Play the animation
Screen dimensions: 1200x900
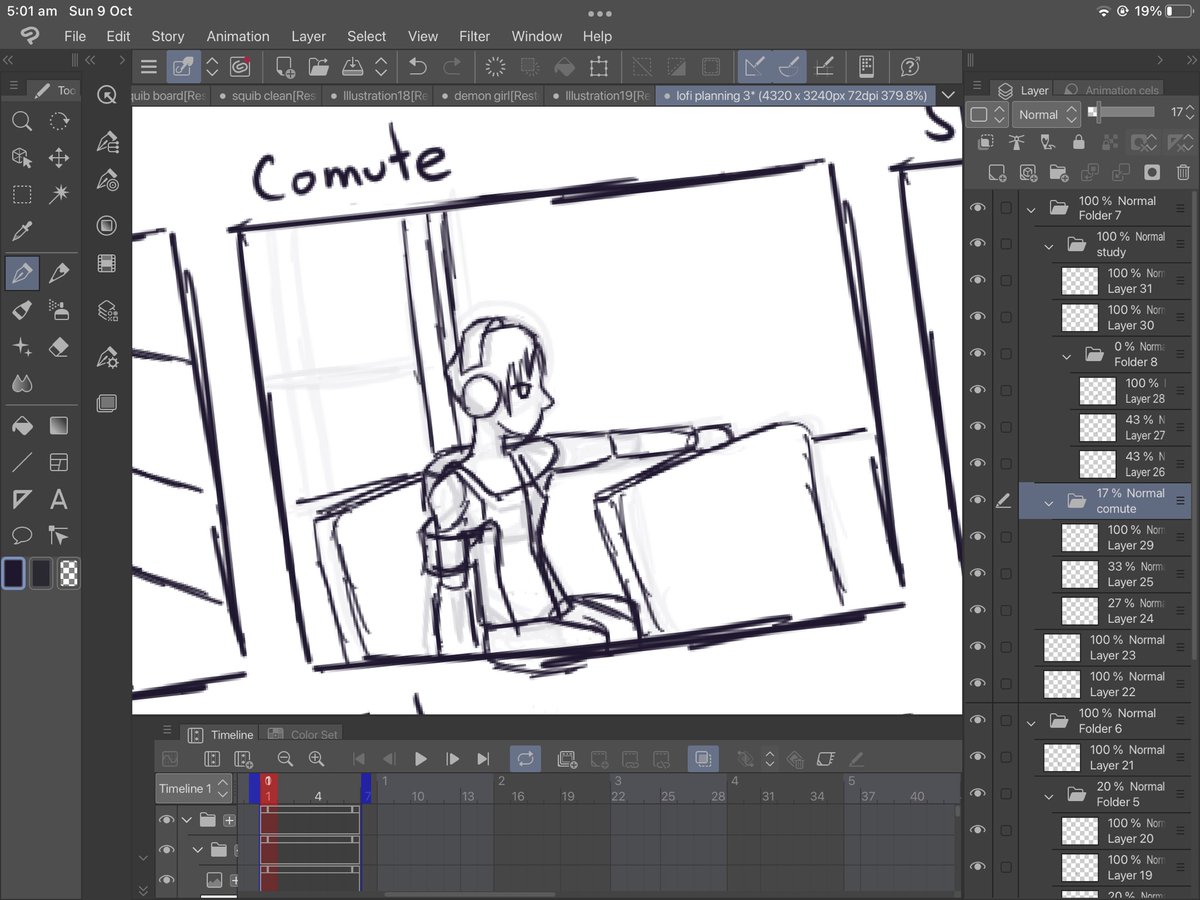pos(420,759)
